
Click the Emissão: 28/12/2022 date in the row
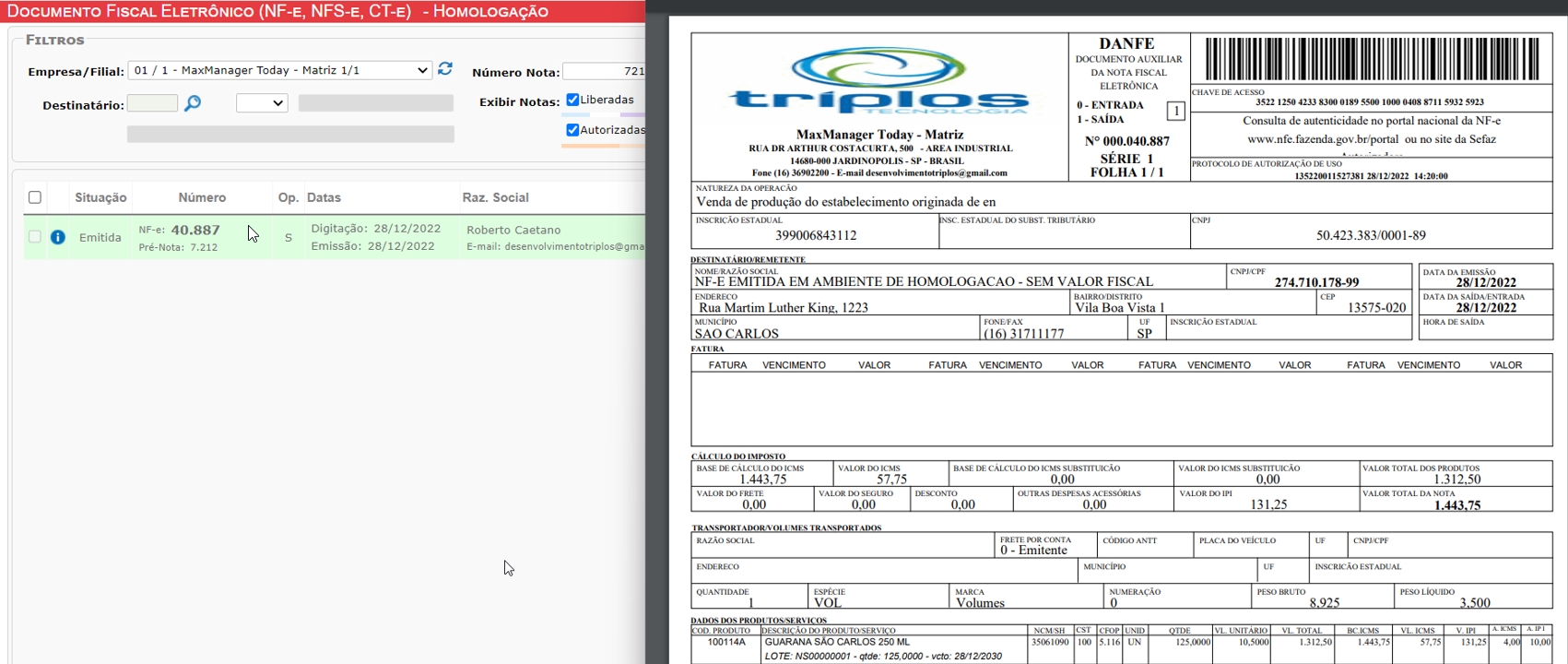click(x=372, y=246)
